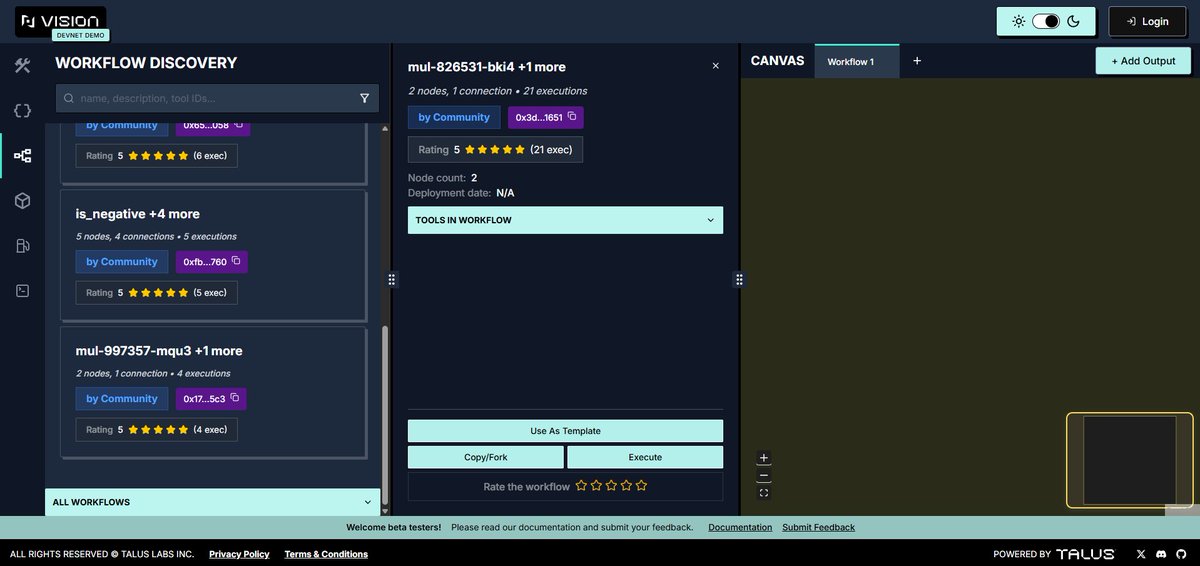Rate the workflow three stars

tap(611, 486)
